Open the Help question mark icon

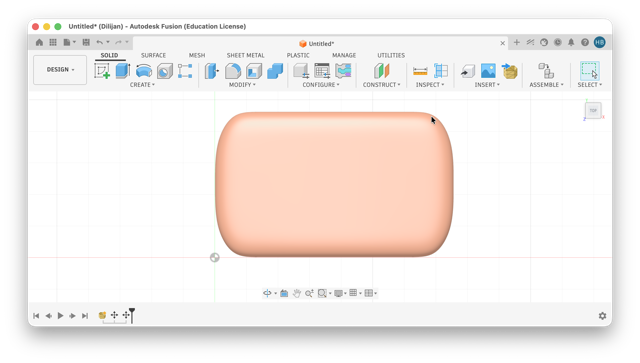coord(585,42)
